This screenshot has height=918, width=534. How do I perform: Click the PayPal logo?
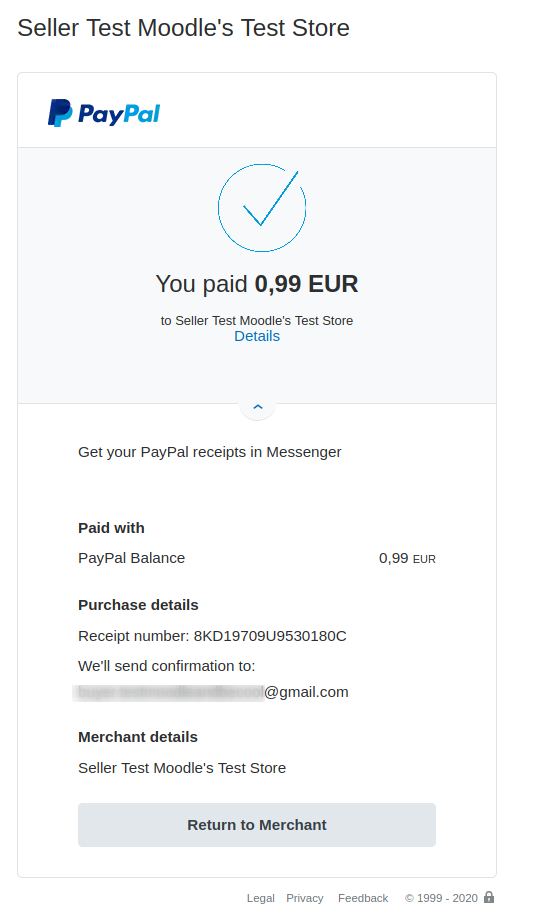point(104,113)
